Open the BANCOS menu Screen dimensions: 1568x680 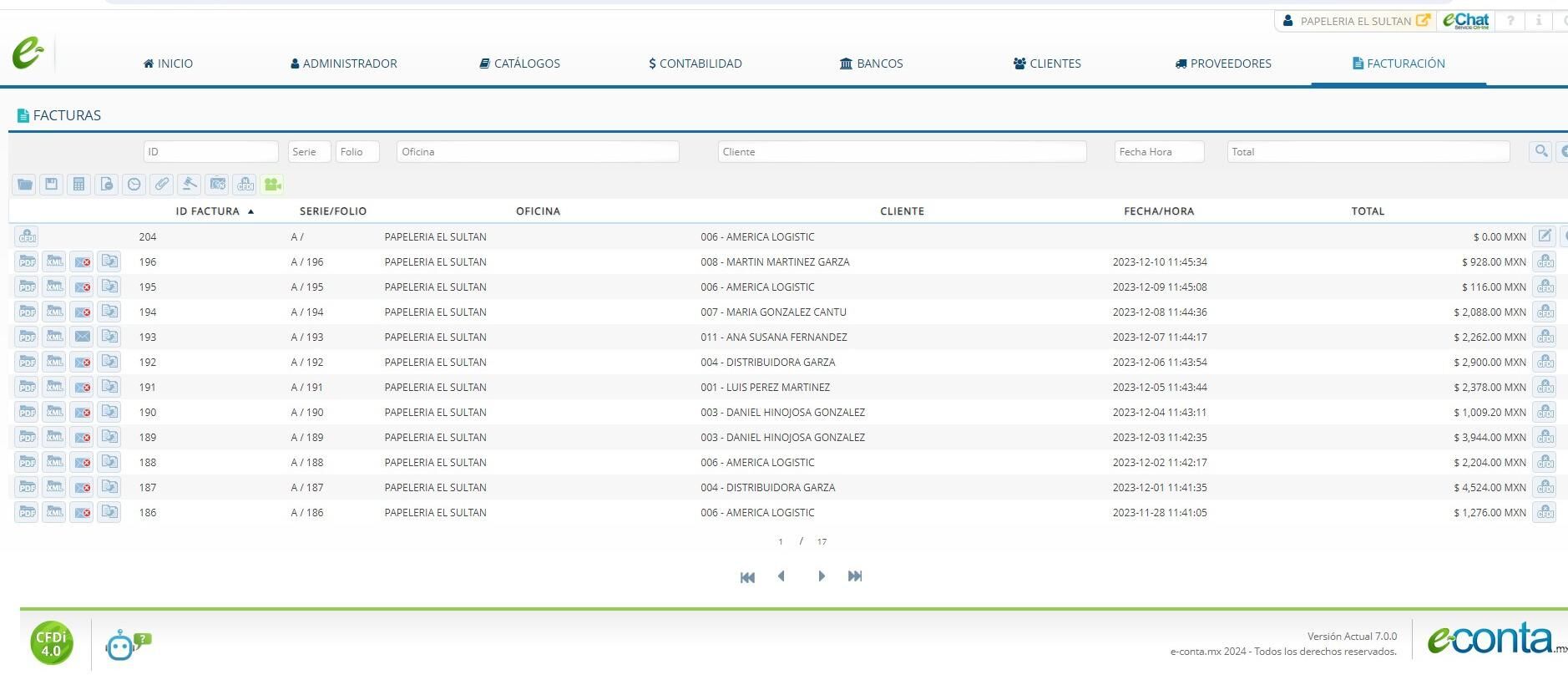point(871,63)
